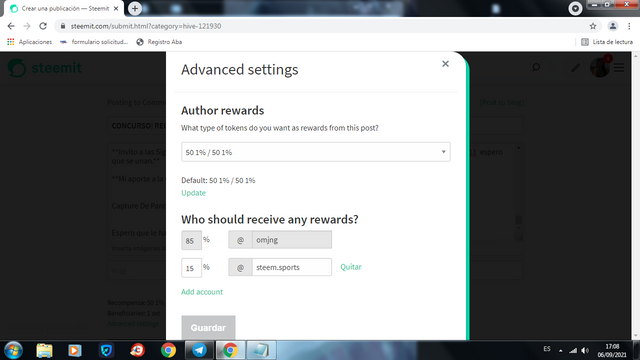Open Lista de lectura reading list

coord(607,42)
